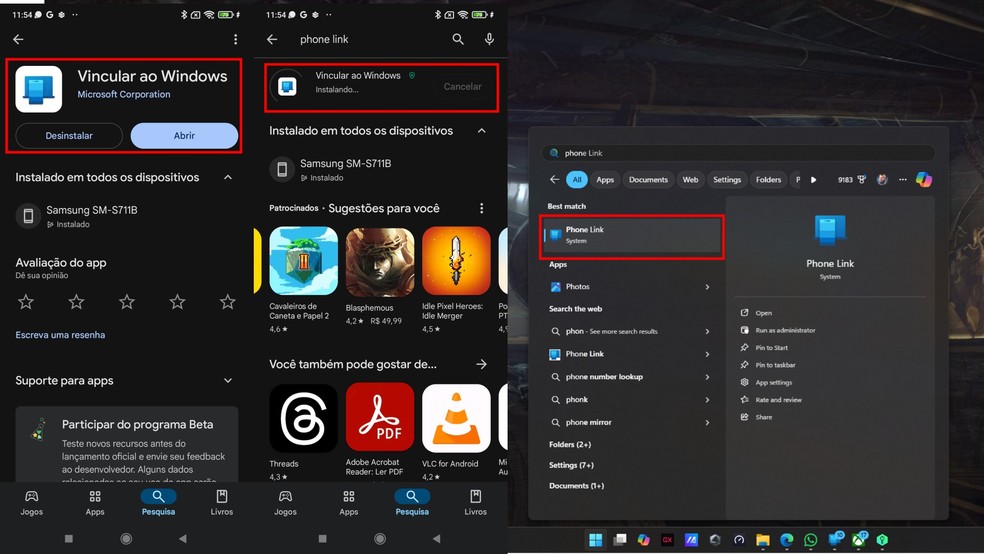Start voice search with microphone icon
The width and height of the screenshot is (984, 554).
(x=489, y=40)
